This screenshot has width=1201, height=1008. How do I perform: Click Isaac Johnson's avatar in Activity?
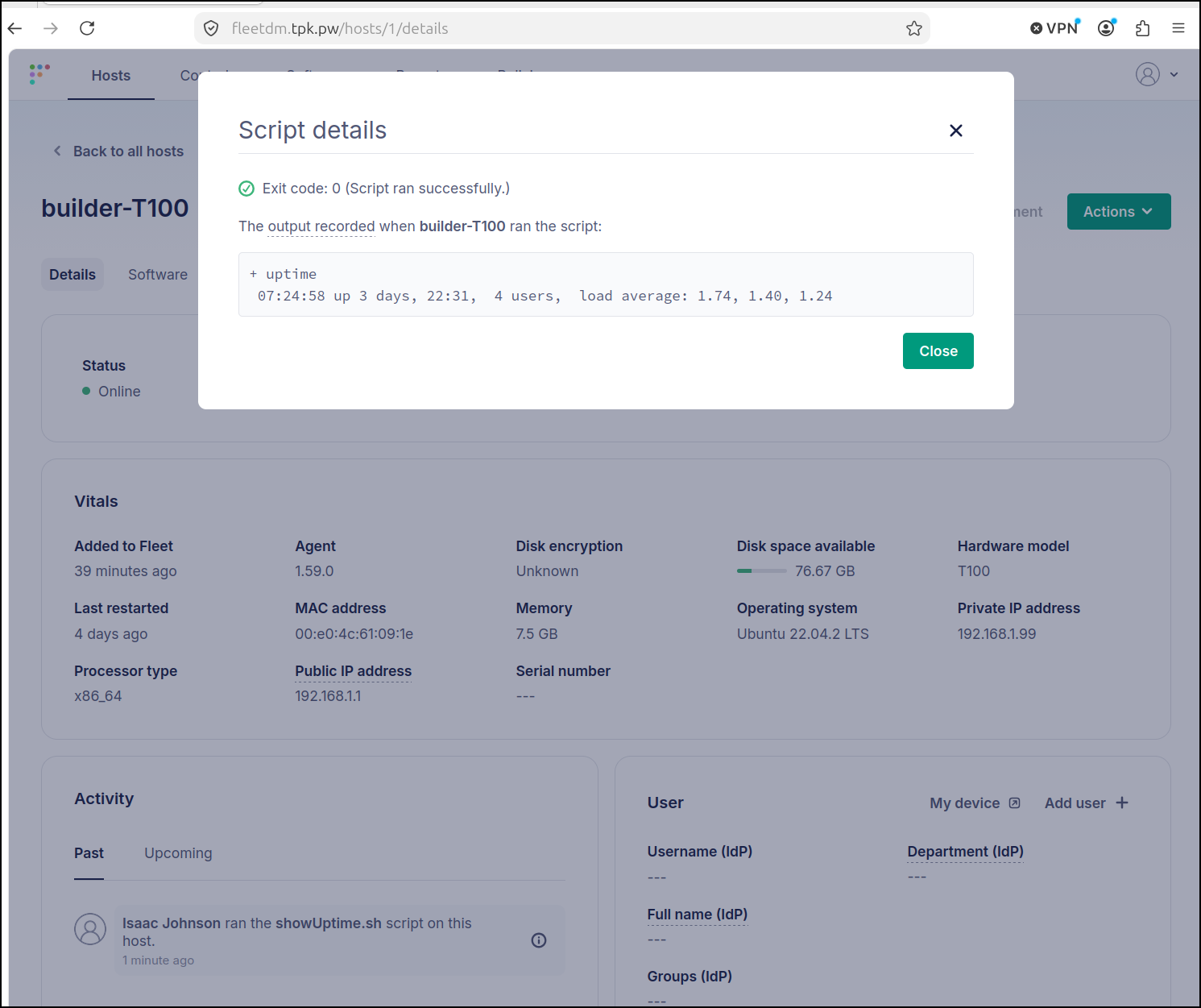coord(90,929)
